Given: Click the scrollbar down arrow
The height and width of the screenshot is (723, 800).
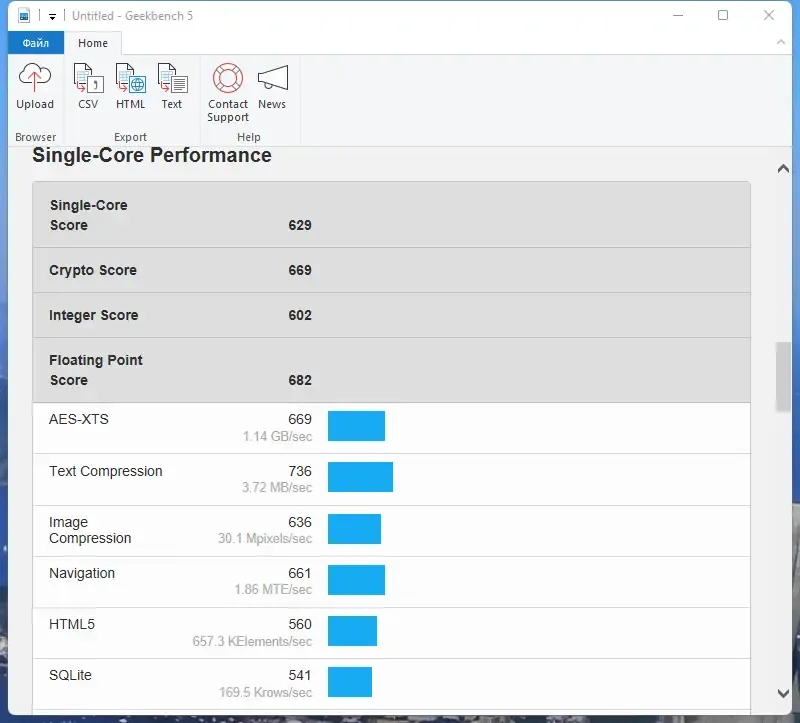Looking at the screenshot, I should pos(783,693).
